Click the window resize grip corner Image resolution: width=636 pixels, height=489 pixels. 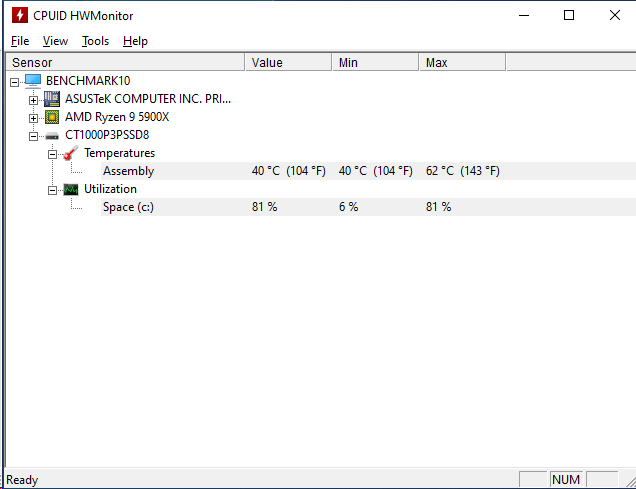click(x=630, y=482)
